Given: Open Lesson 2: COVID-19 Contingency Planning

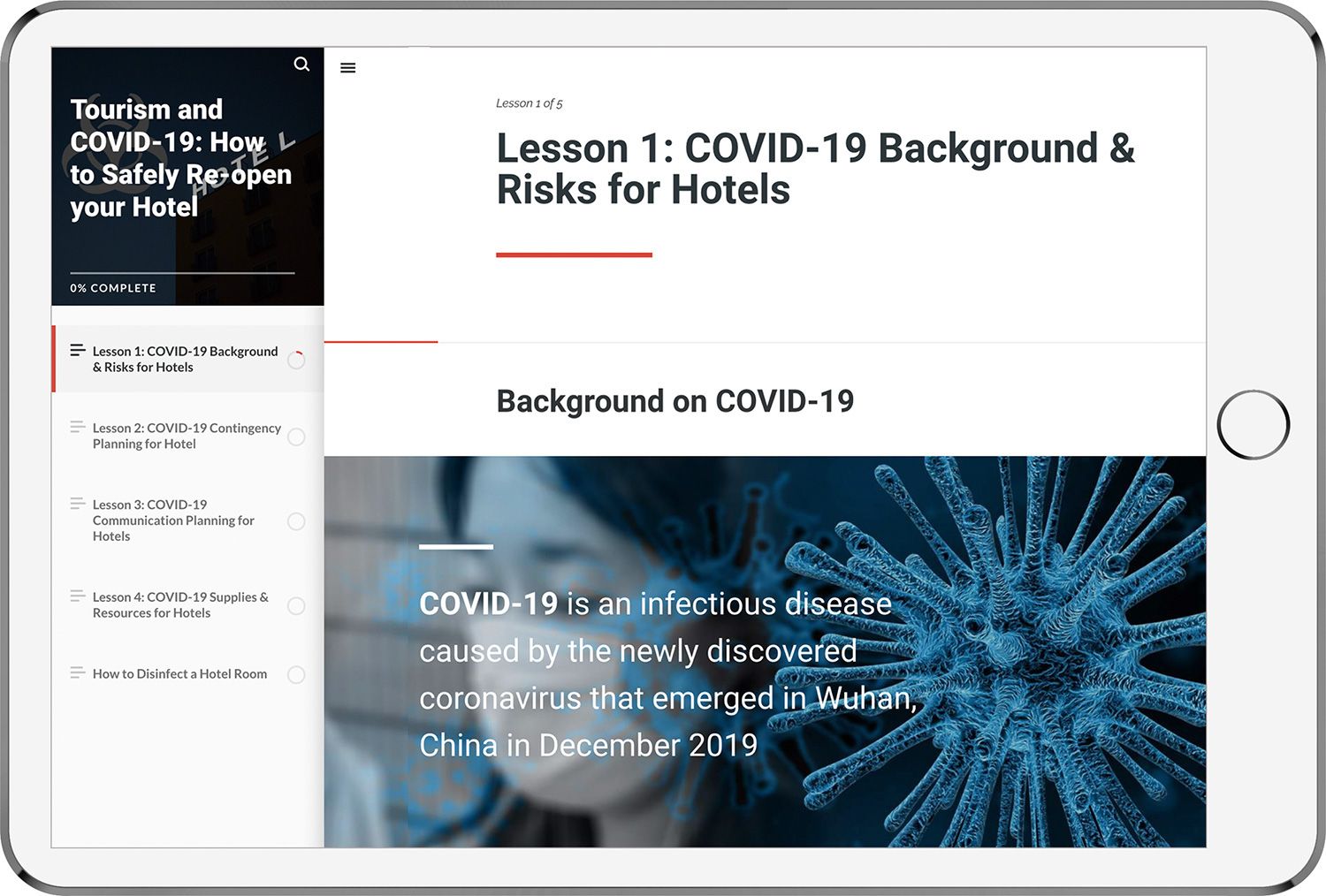Looking at the screenshot, I should [x=186, y=436].
